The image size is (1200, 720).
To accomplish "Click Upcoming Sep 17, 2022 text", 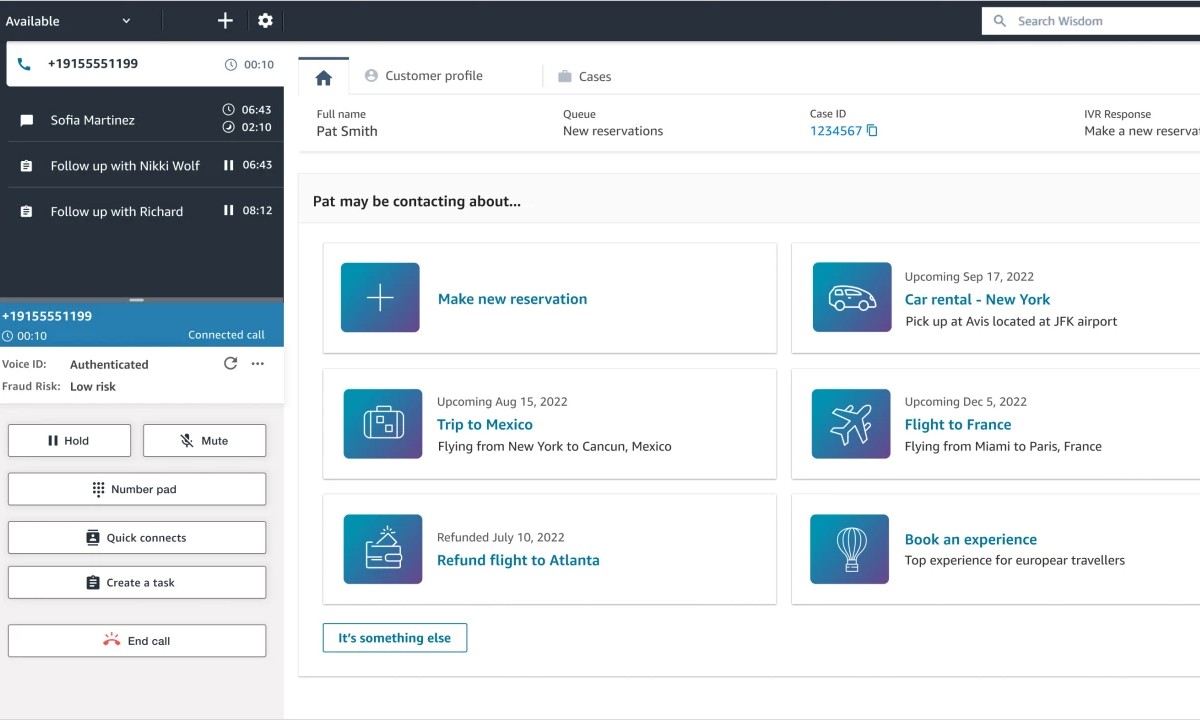I will click(969, 277).
